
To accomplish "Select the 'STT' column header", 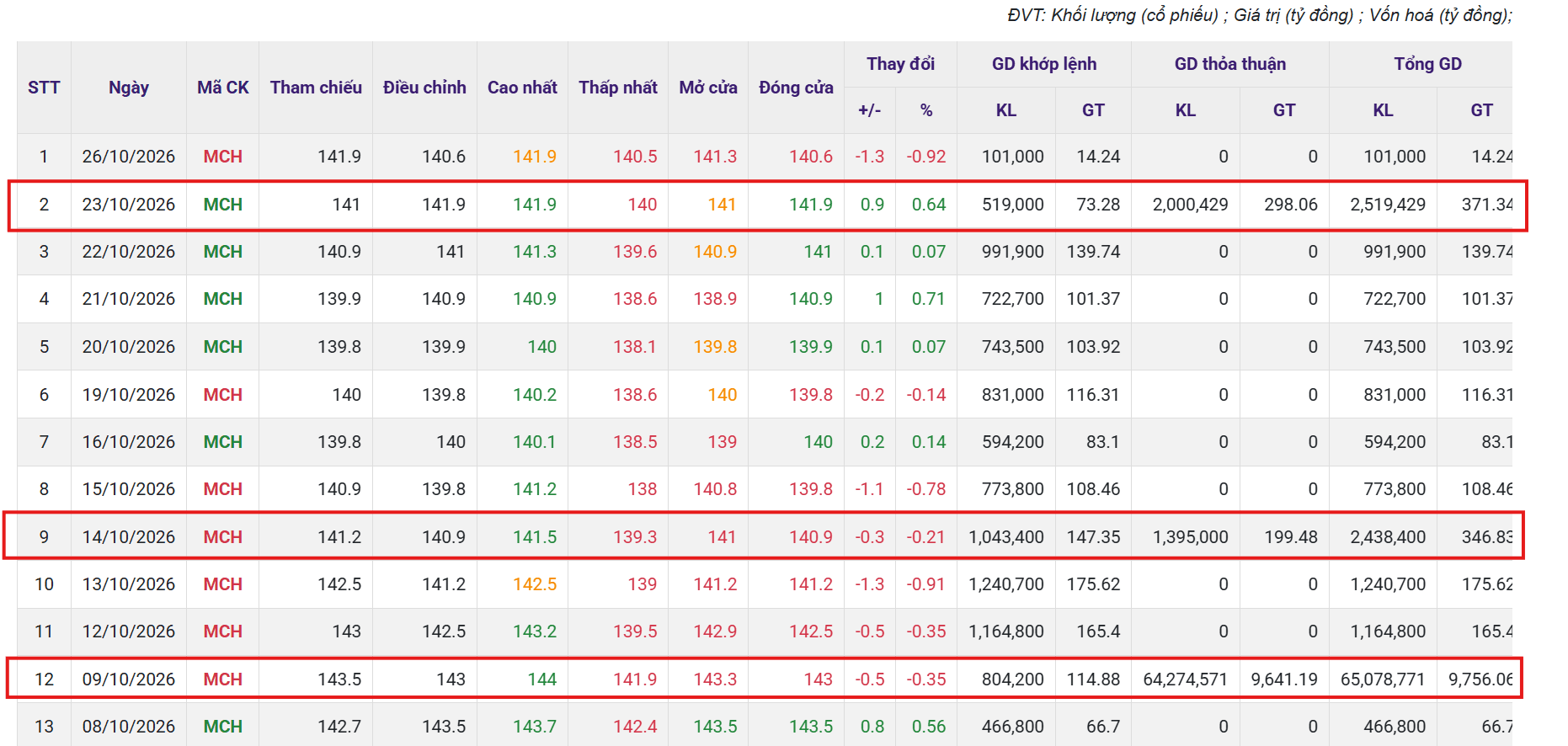I will [44, 88].
